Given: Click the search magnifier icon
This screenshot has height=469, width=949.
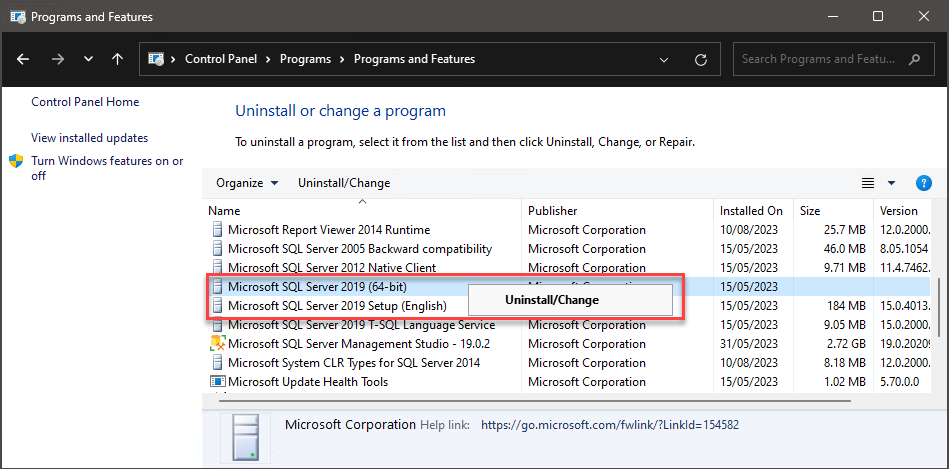Looking at the screenshot, I should (x=915, y=59).
